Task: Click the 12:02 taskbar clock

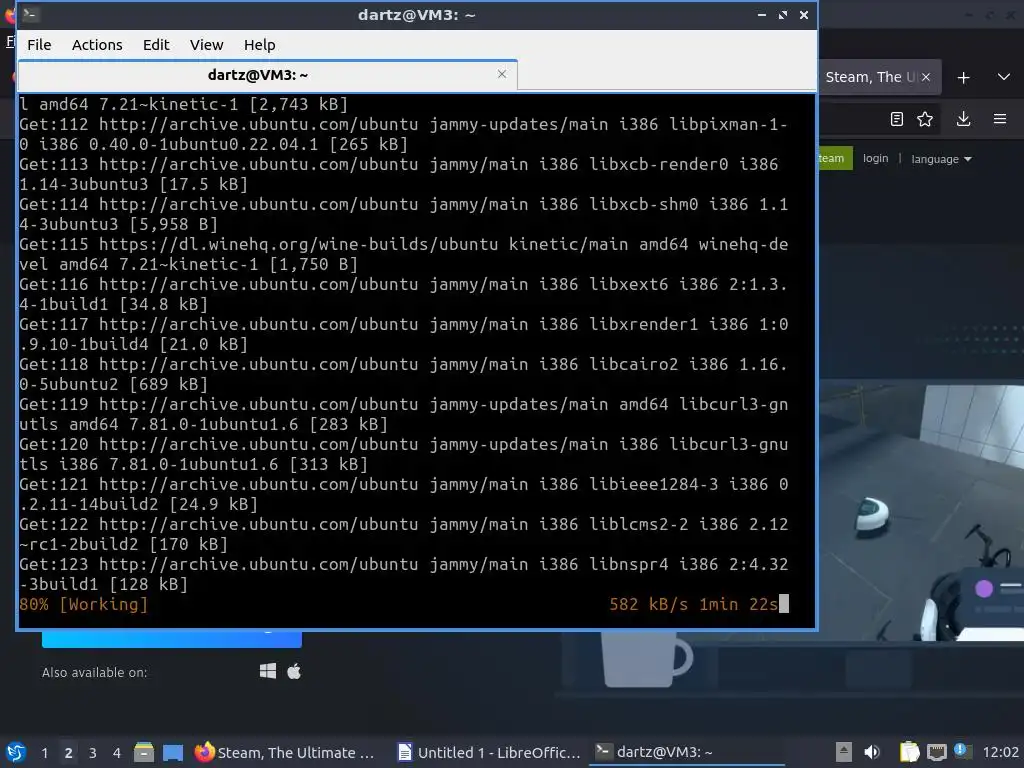Action: 1000,752
